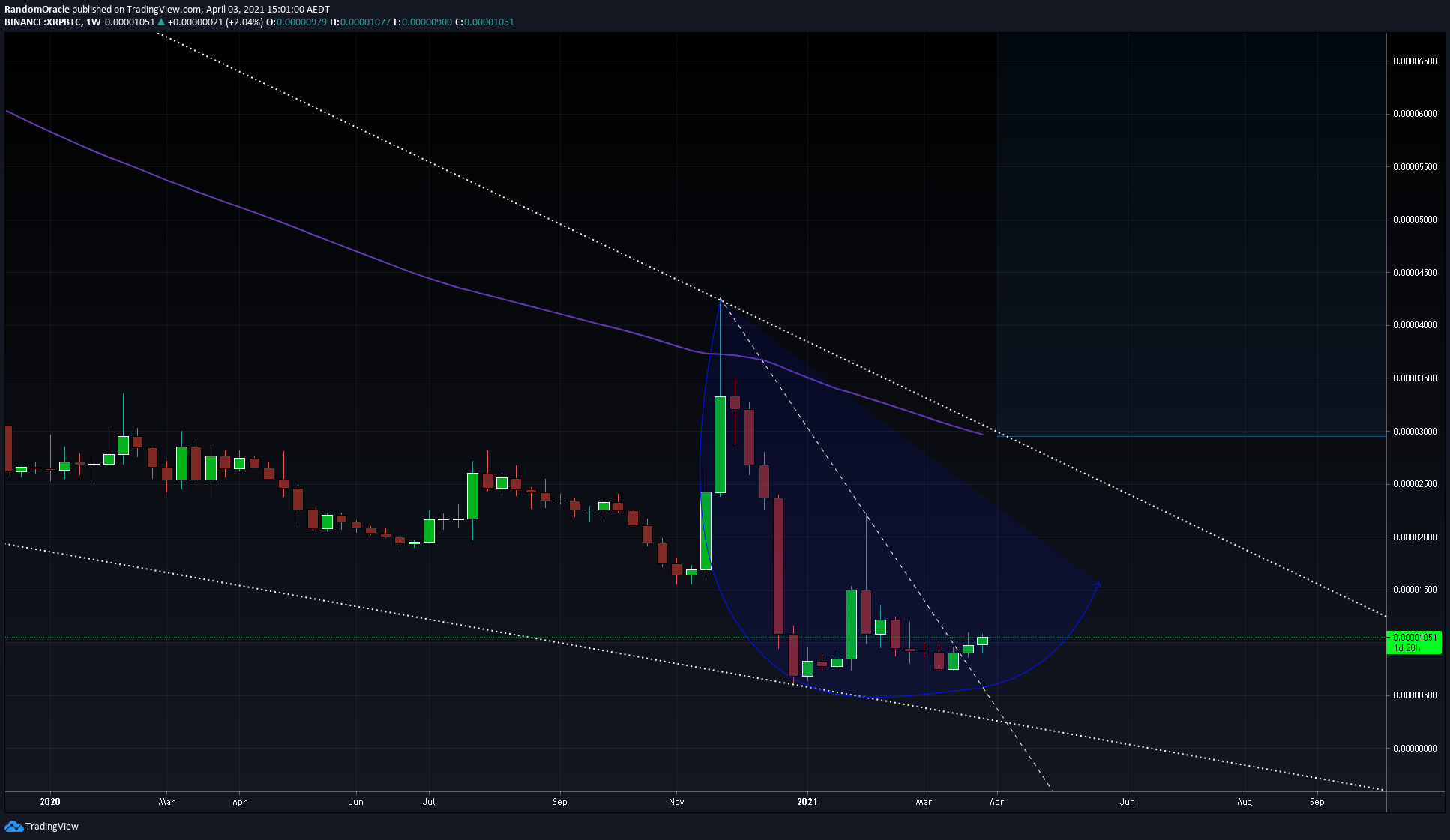Select the blue horizontal line at 0.00003000
The width and height of the screenshot is (1450, 840).
1192,436
